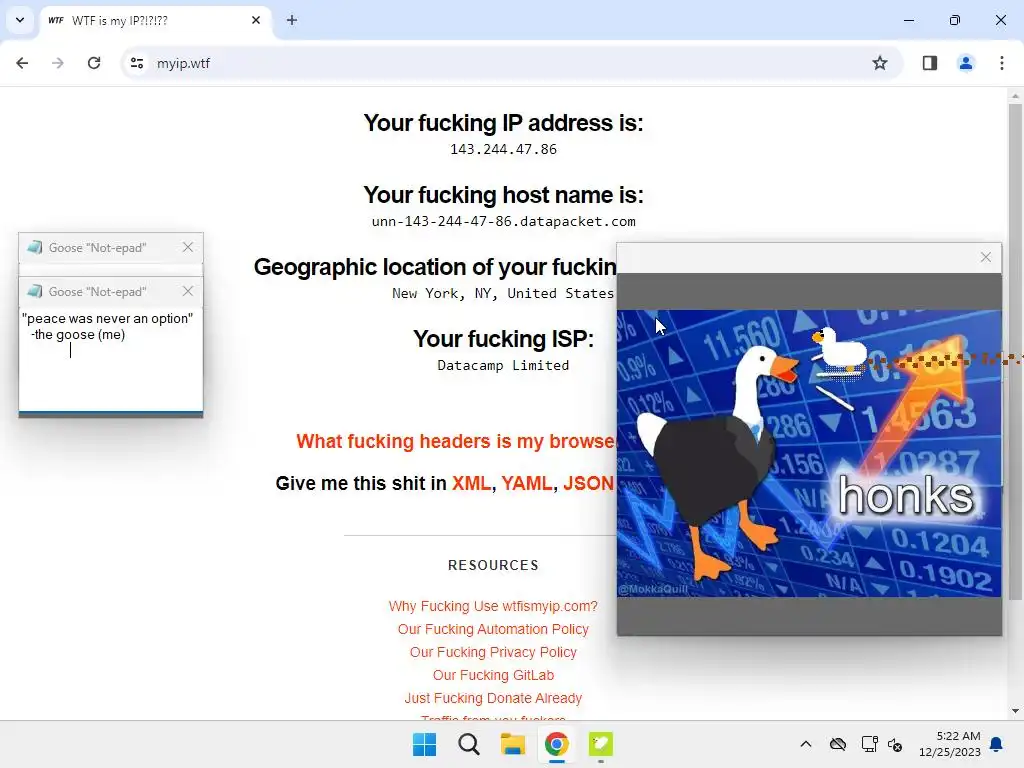1024x768 pixels.
Task: Select the WTF is my IP tab
Action: click(154, 21)
